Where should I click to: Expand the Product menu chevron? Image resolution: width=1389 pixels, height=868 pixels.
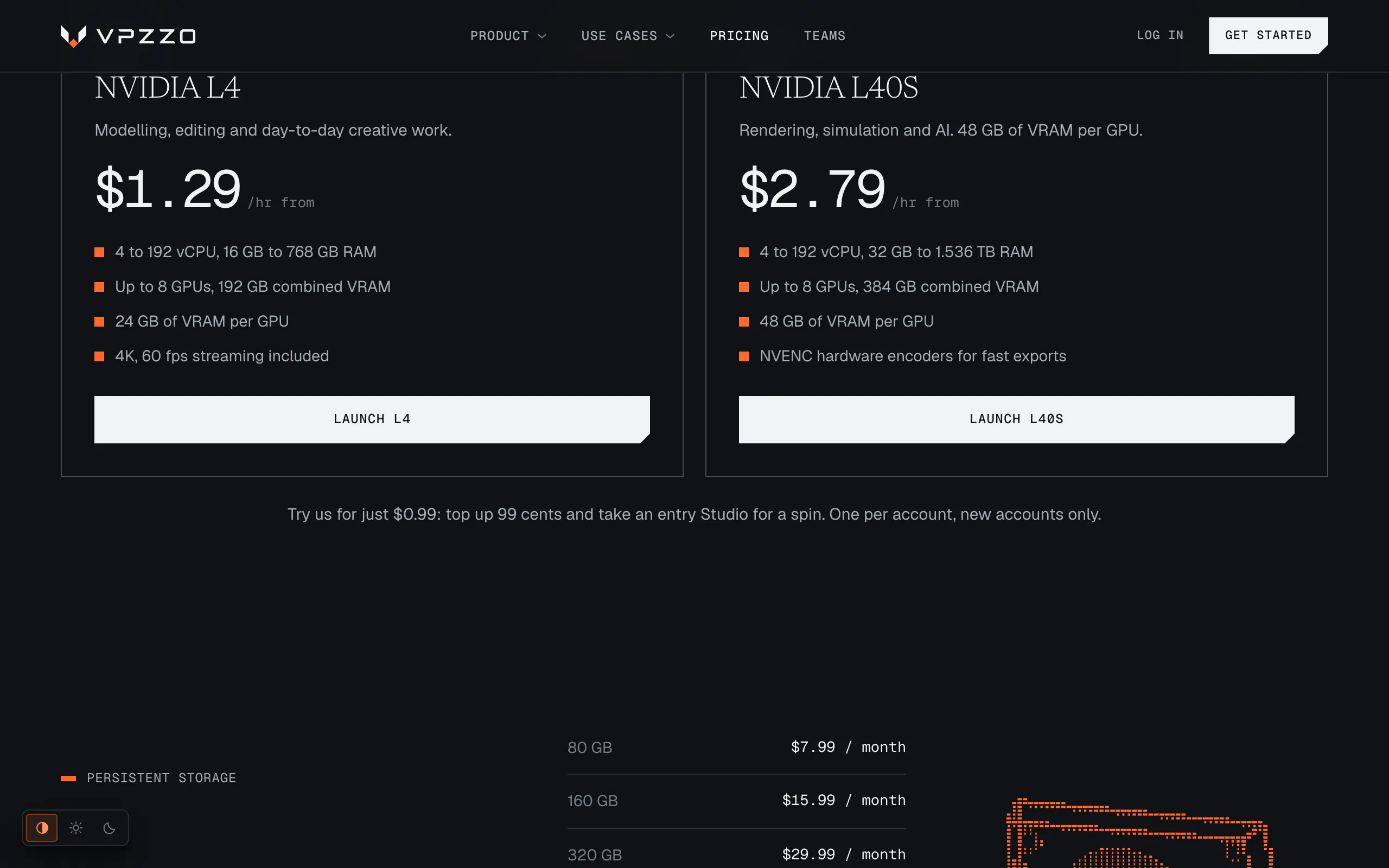(542, 36)
